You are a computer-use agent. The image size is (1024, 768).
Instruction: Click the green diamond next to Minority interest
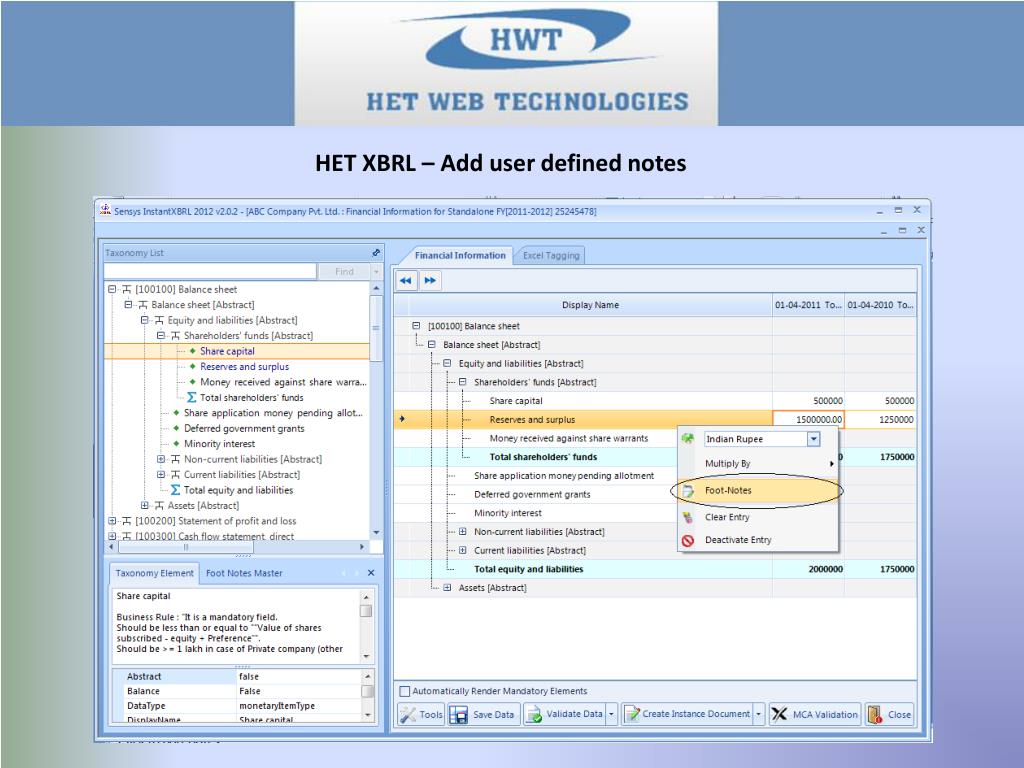(176, 443)
